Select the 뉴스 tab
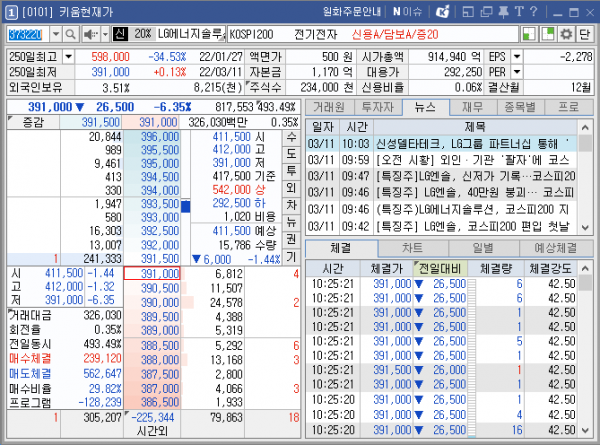 click(x=426, y=107)
